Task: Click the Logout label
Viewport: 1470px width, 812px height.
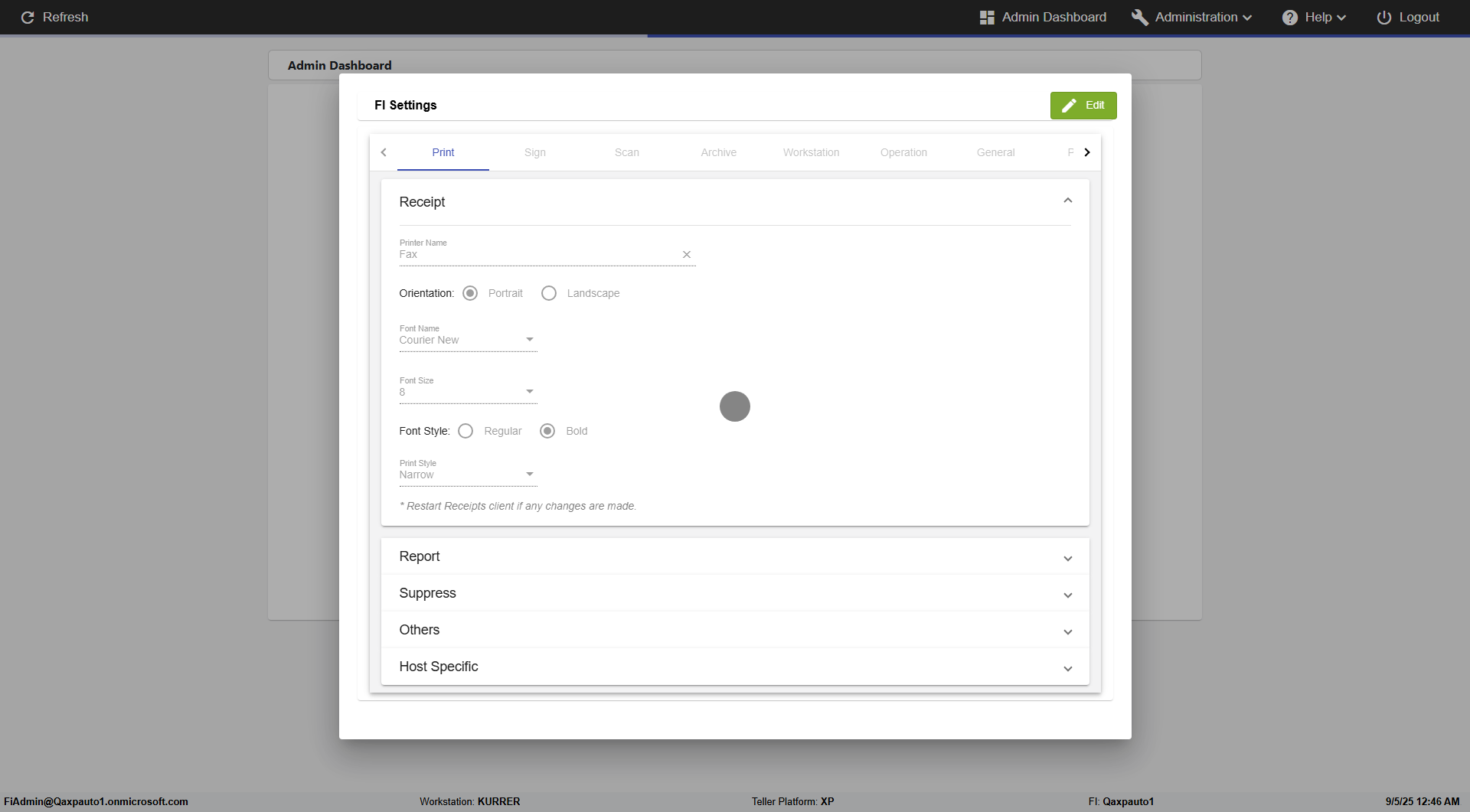Action: tap(1419, 17)
